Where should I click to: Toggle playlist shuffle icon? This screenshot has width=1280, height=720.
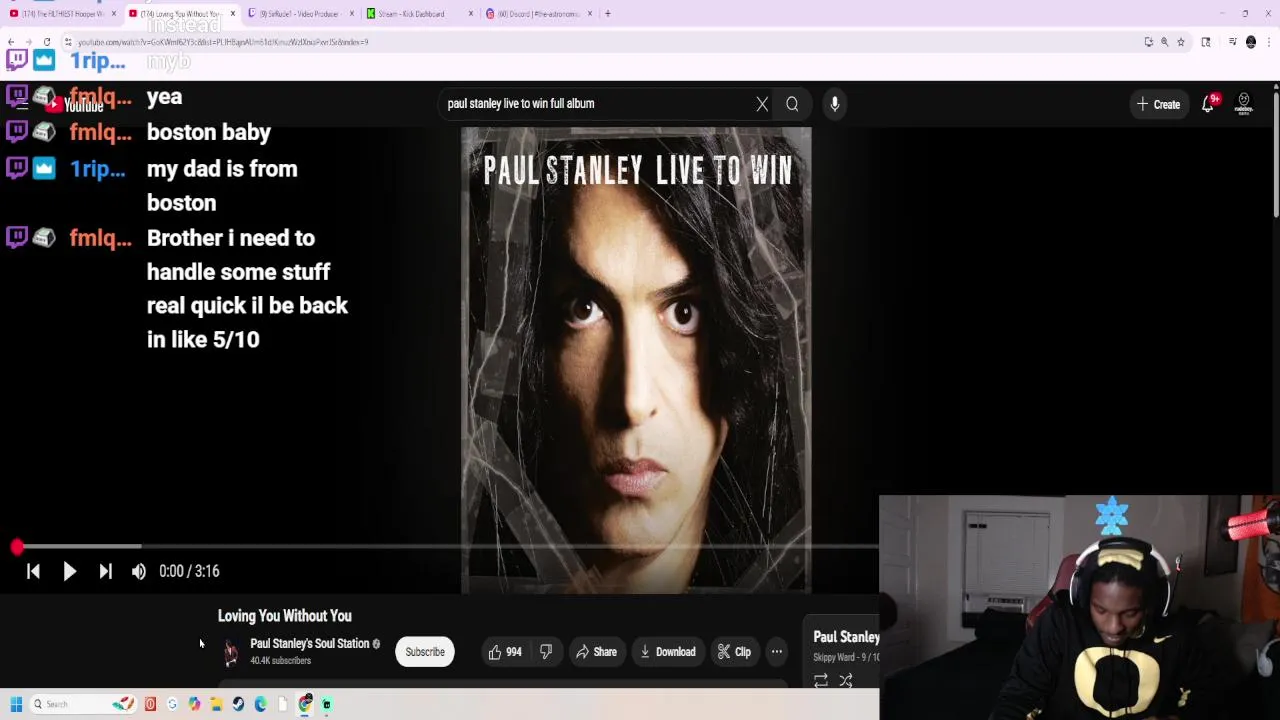[x=846, y=681]
